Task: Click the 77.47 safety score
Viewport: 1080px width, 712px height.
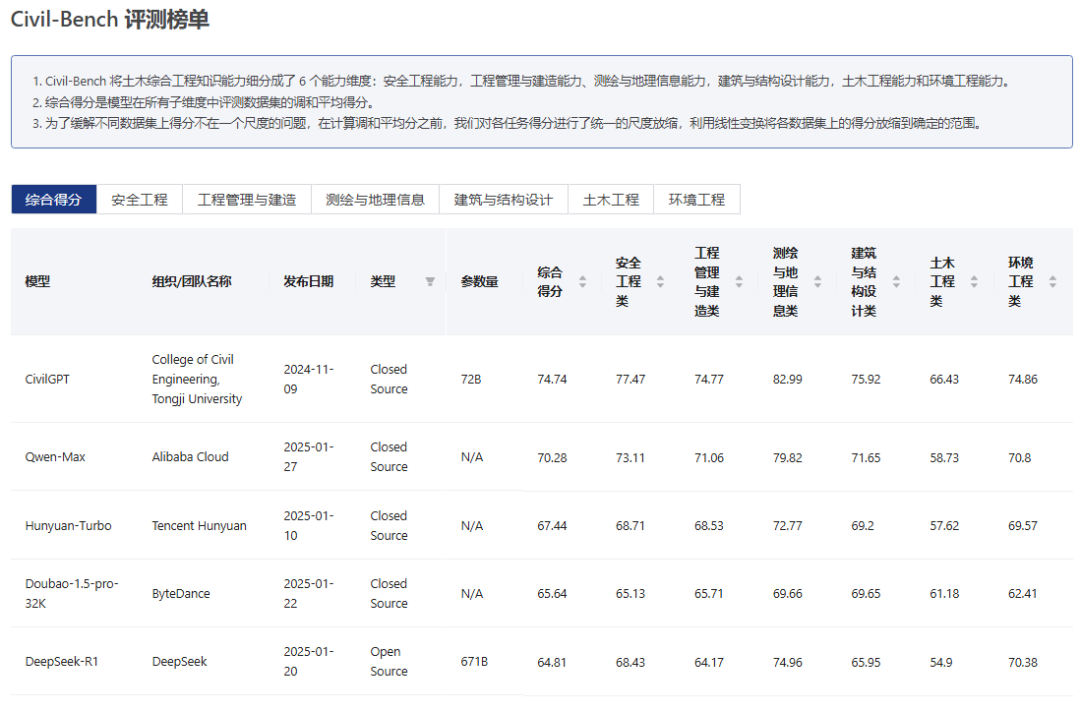Action: tap(631, 379)
